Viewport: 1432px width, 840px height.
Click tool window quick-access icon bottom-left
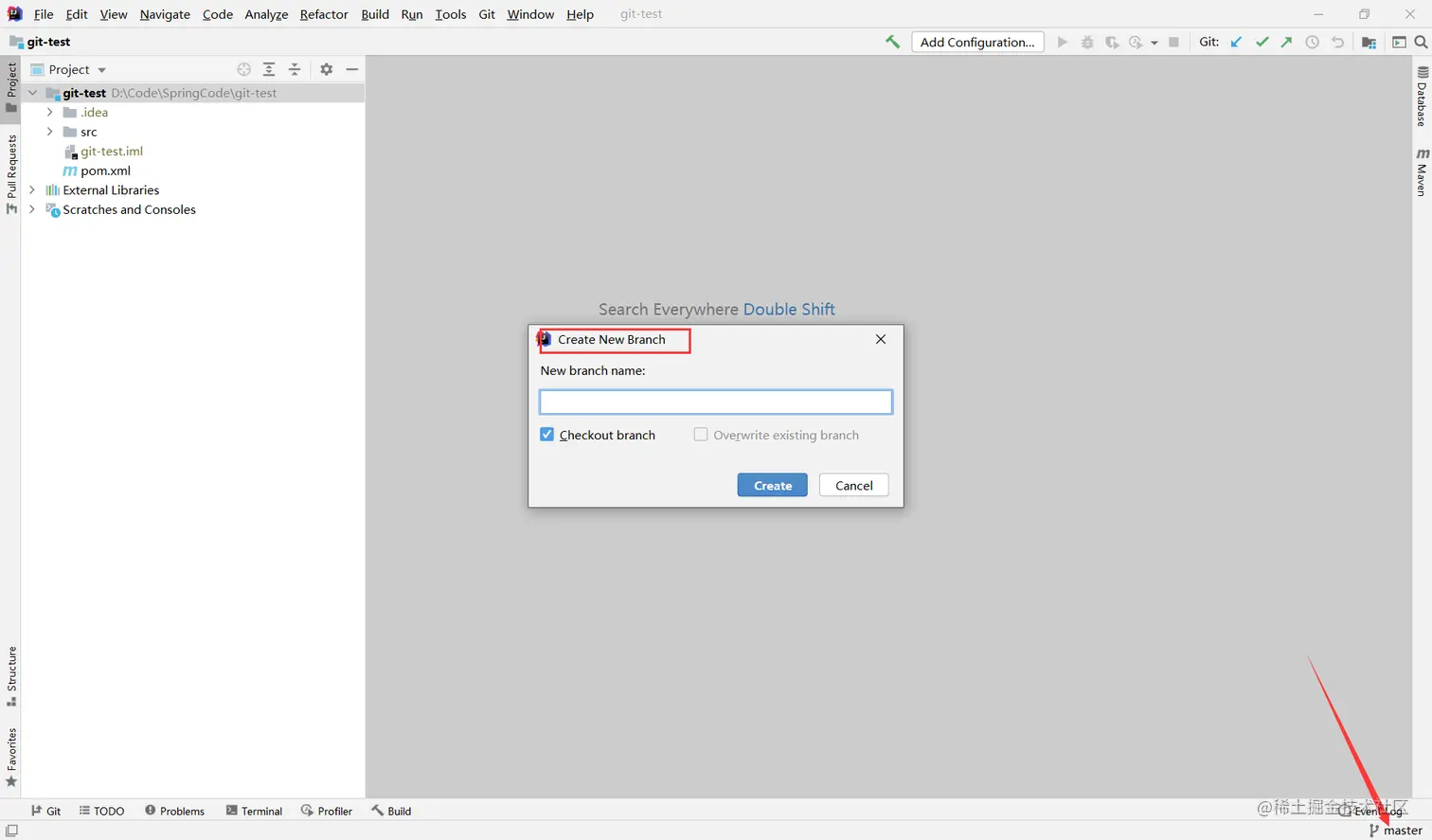11,831
